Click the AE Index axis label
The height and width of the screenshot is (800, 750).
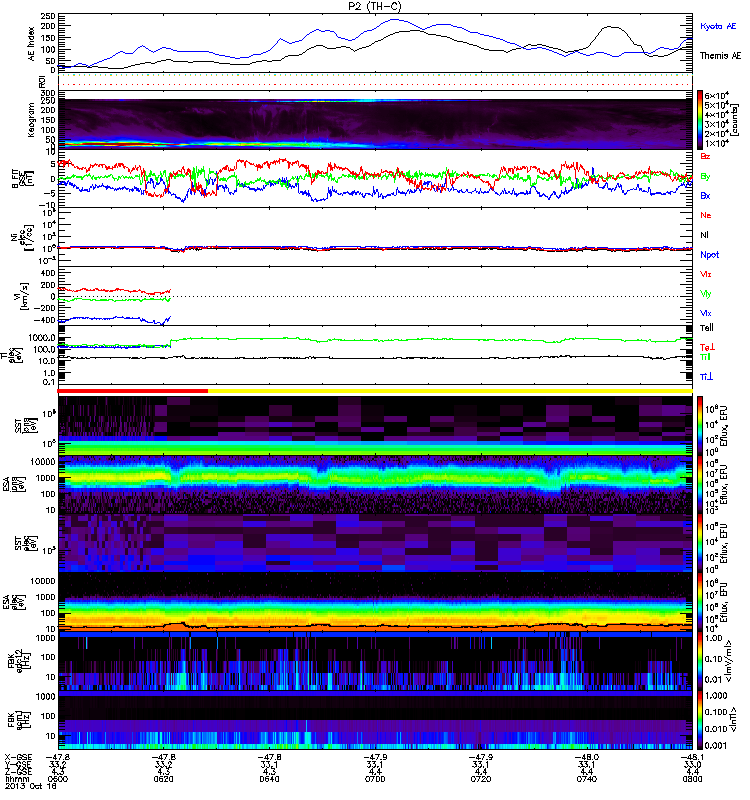tap(32, 44)
